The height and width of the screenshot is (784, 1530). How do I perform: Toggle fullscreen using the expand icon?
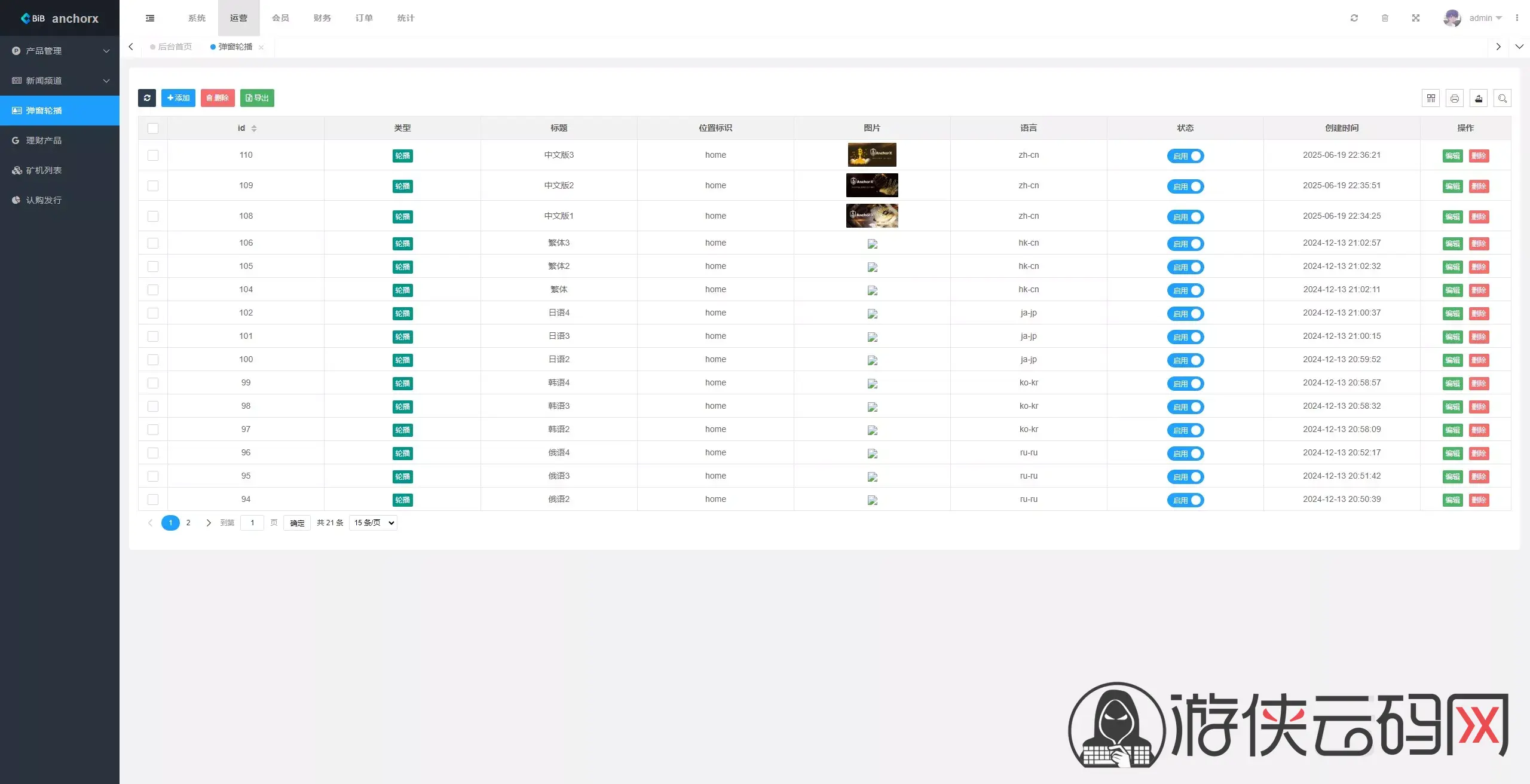(x=1416, y=18)
